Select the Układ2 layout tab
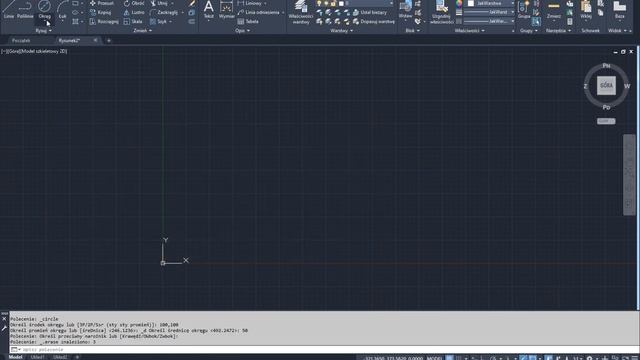Screen dimensions: 640x360 coord(60,358)
